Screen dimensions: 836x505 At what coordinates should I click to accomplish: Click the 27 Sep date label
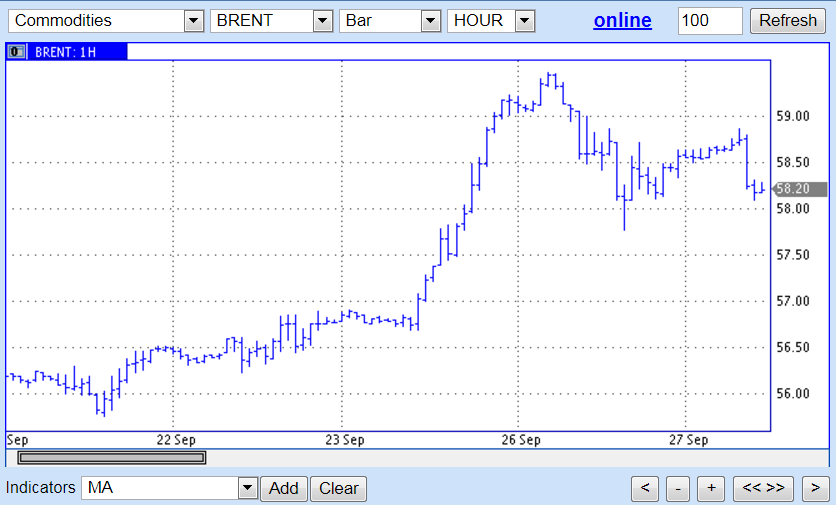689,440
